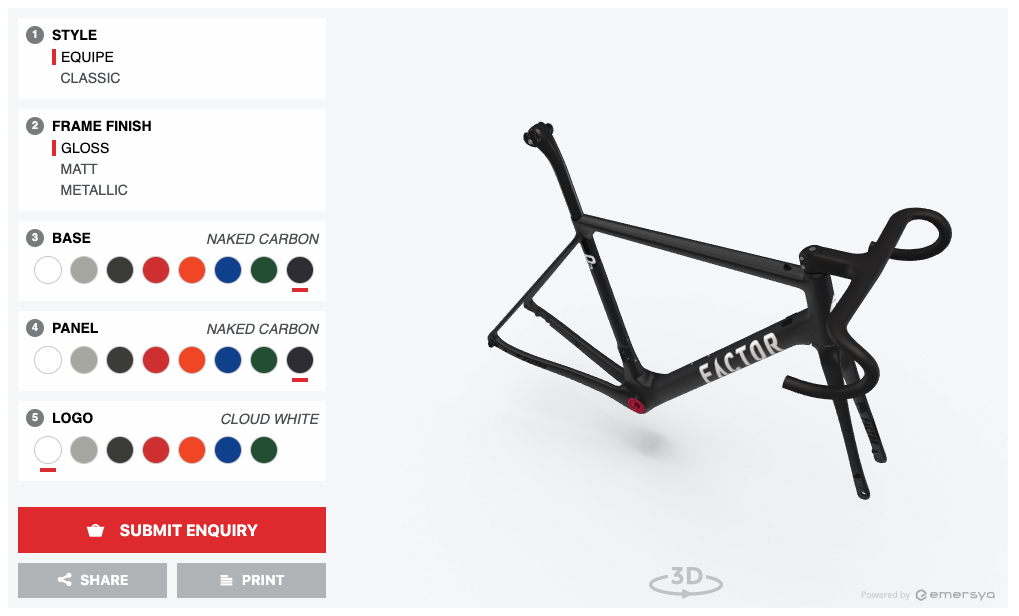Choose the green Panel color swatch
1019x616 pixels.
pyautogui.click(x=264, y=360)
